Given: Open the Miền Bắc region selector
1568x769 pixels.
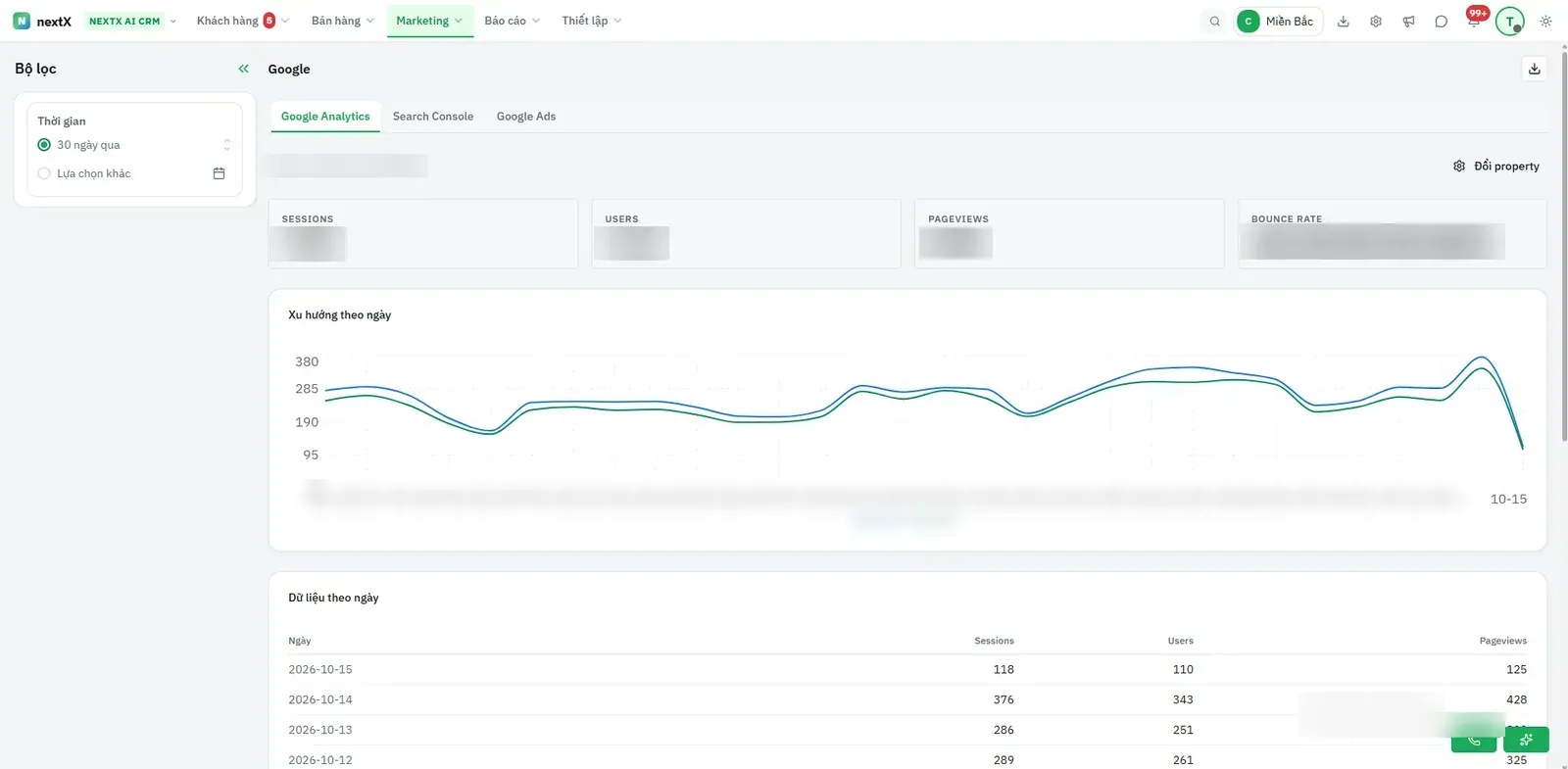Looking at the screenshot, I should (x=1278, y=21).
